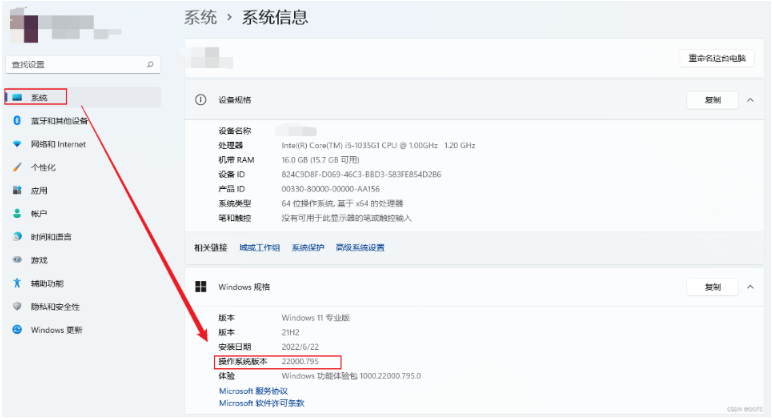The height and width of the screenshot is (419, 772).
Task: Click the 设备规格 section heading
Action: pos(234,100)
